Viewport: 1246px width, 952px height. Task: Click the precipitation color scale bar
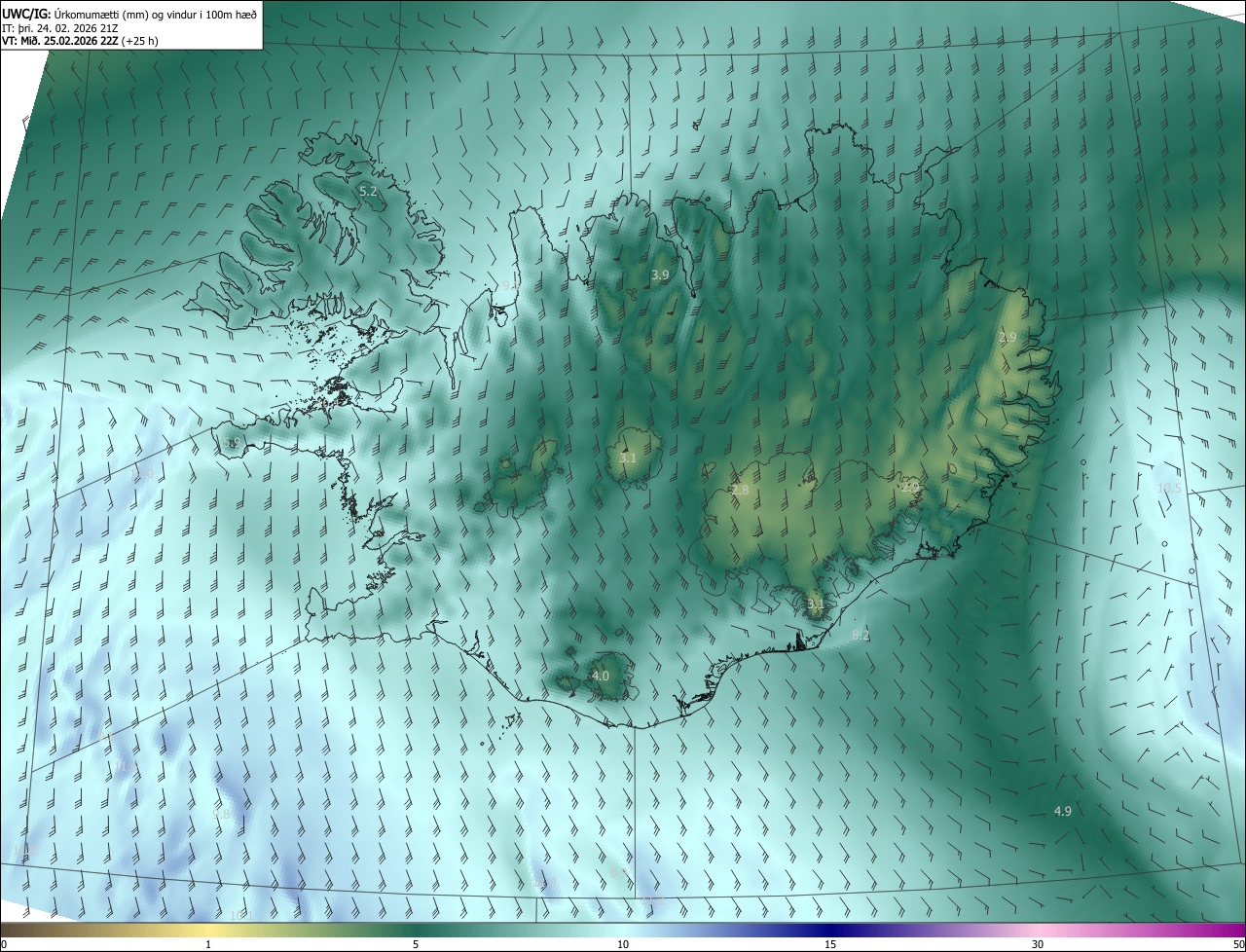point(623,931)
